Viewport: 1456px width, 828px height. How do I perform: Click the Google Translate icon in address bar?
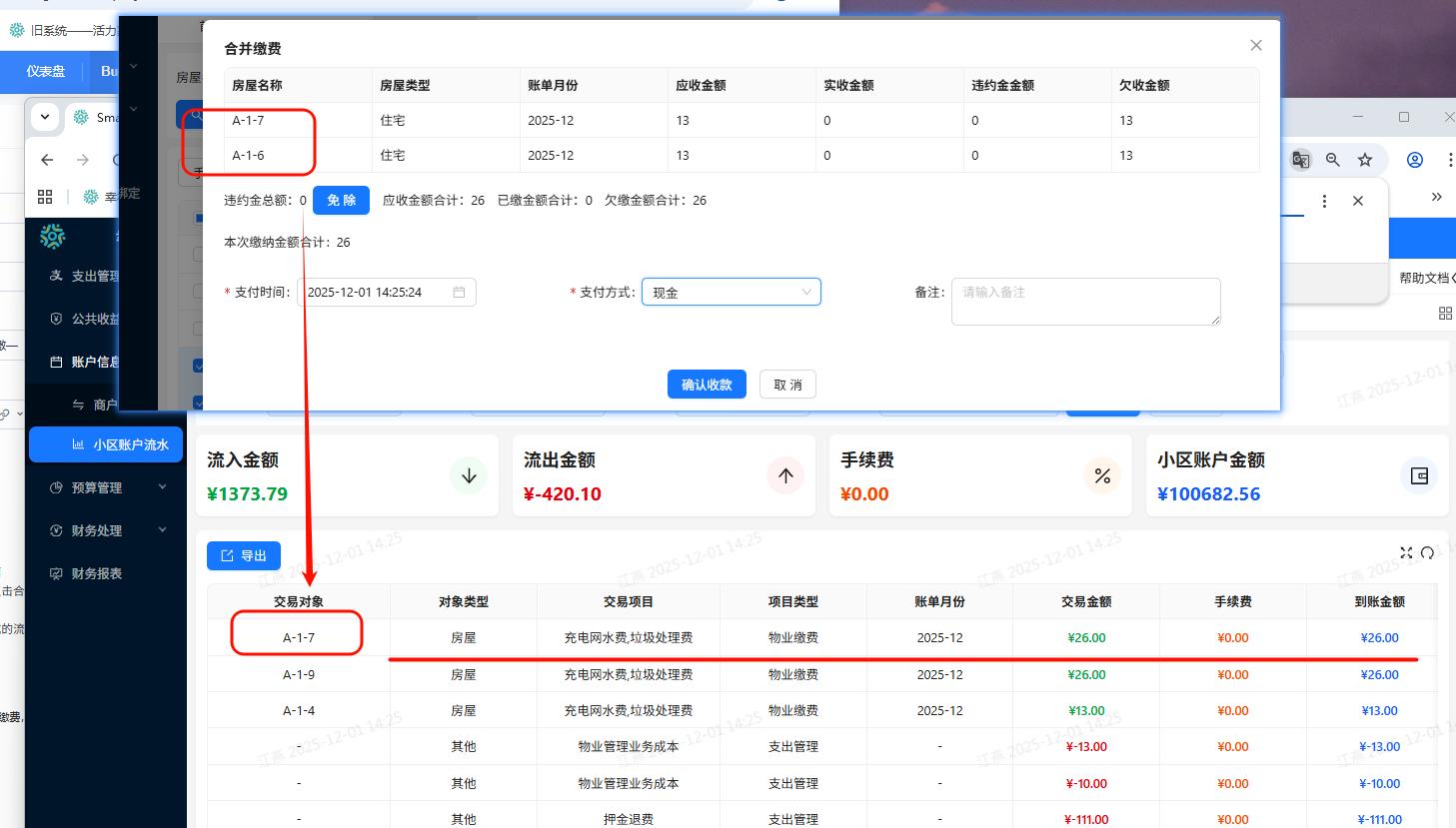point(1300,160)
